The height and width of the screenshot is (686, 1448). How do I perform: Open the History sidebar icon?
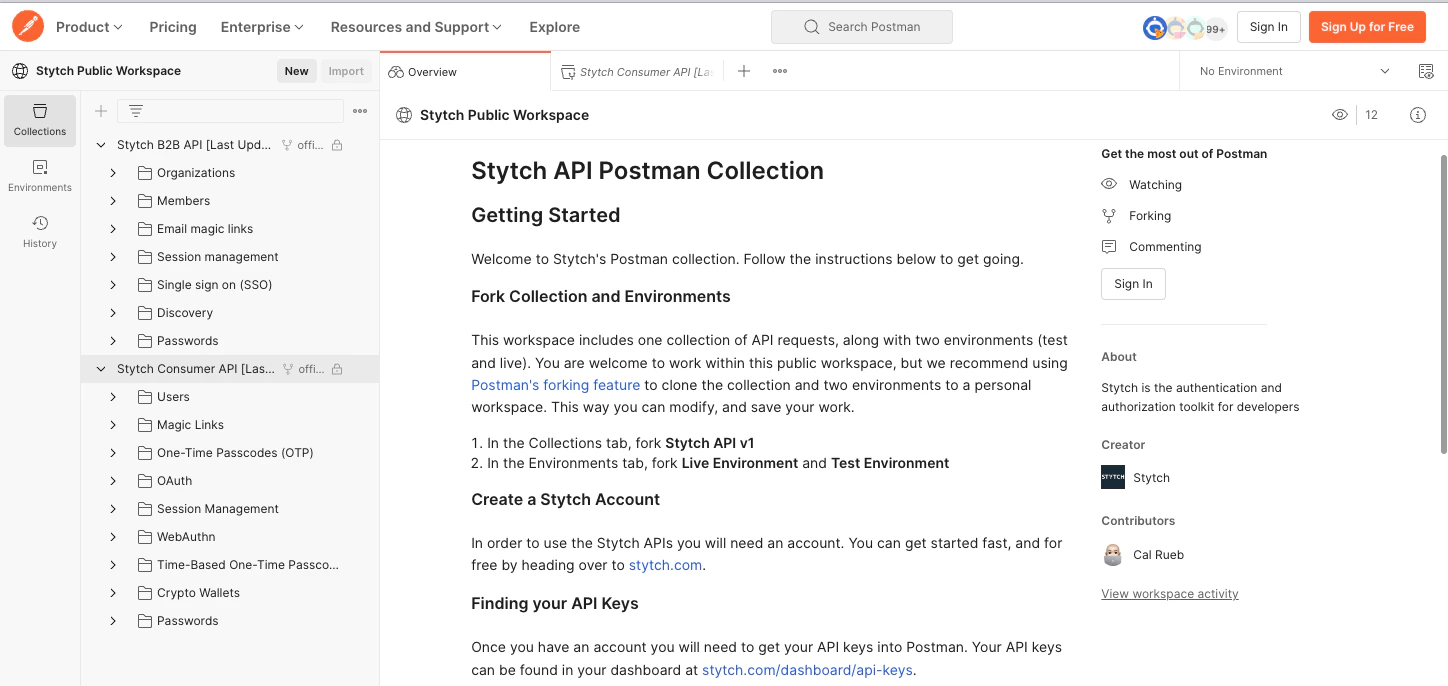click(40, 232)
